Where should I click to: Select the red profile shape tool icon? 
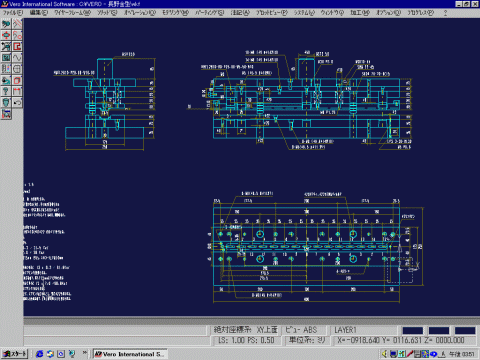pyautogui.click(x=17, y=46)
